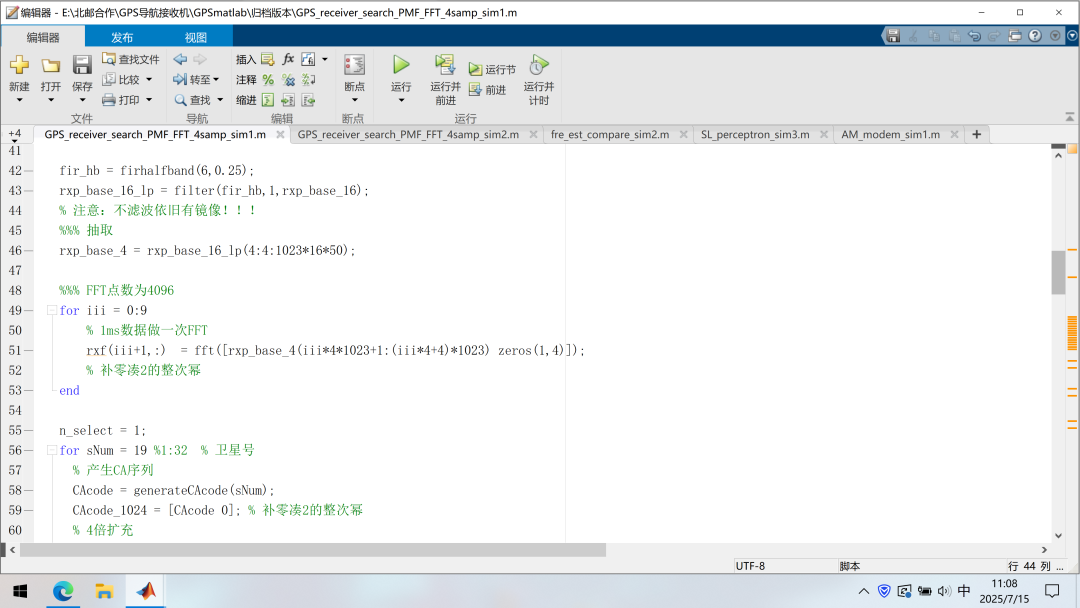Collapse the for sNum loop at line 56
The image size is (1080, 608).
(x=52, y=450)
